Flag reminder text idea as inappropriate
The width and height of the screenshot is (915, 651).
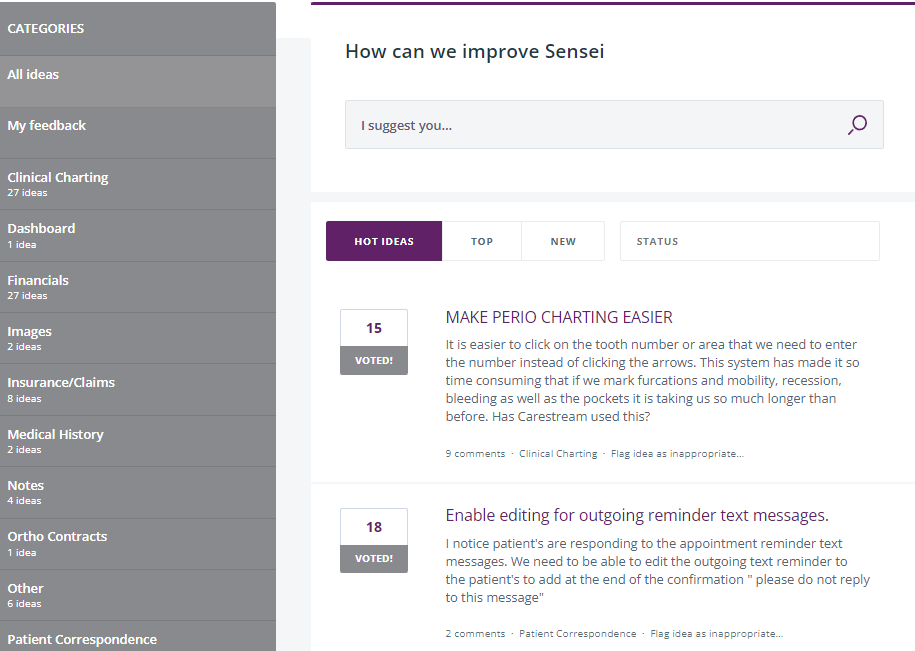(717, 634)
